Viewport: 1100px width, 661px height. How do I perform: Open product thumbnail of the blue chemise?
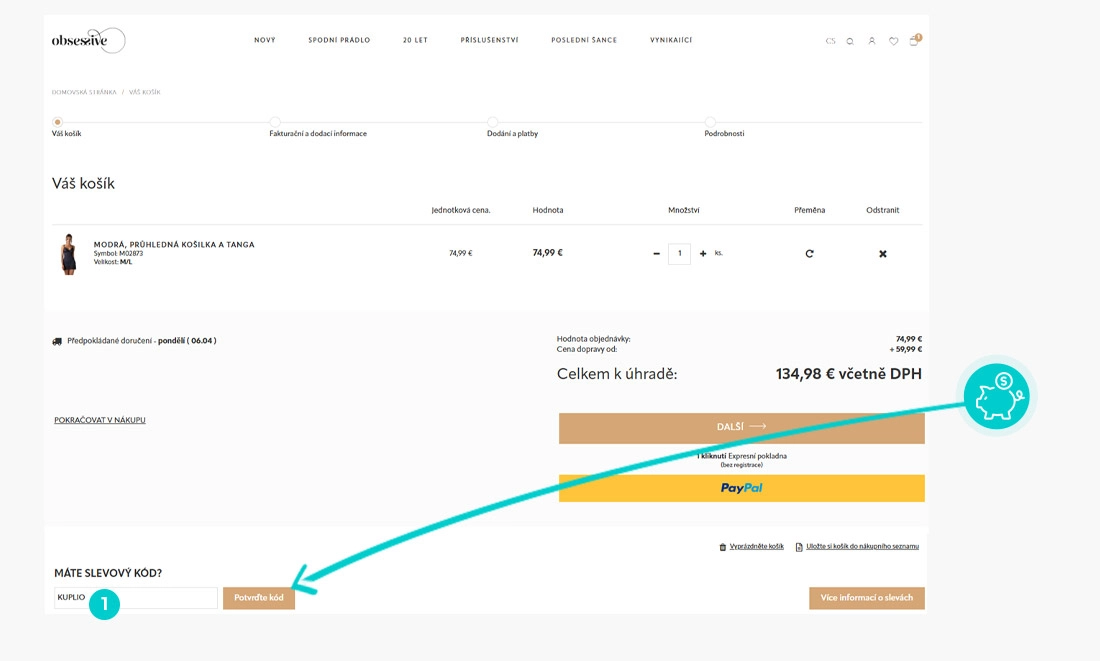(x=68, y=254)
